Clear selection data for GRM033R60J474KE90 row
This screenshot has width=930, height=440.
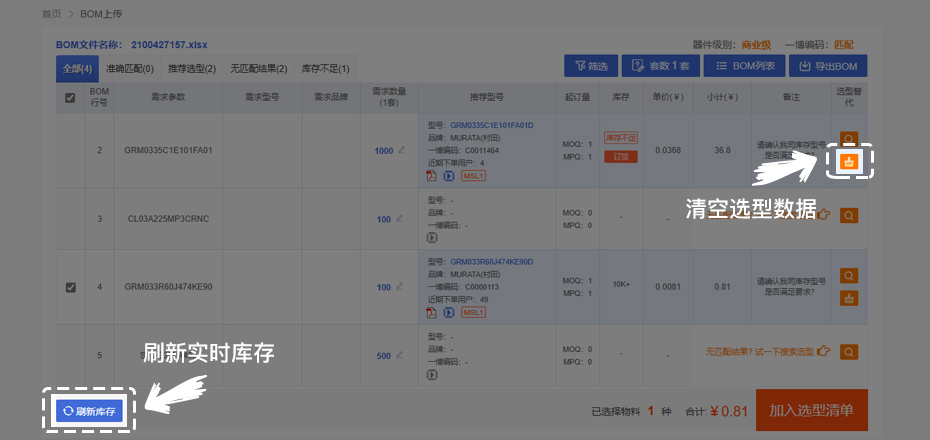tap(849, 298)
